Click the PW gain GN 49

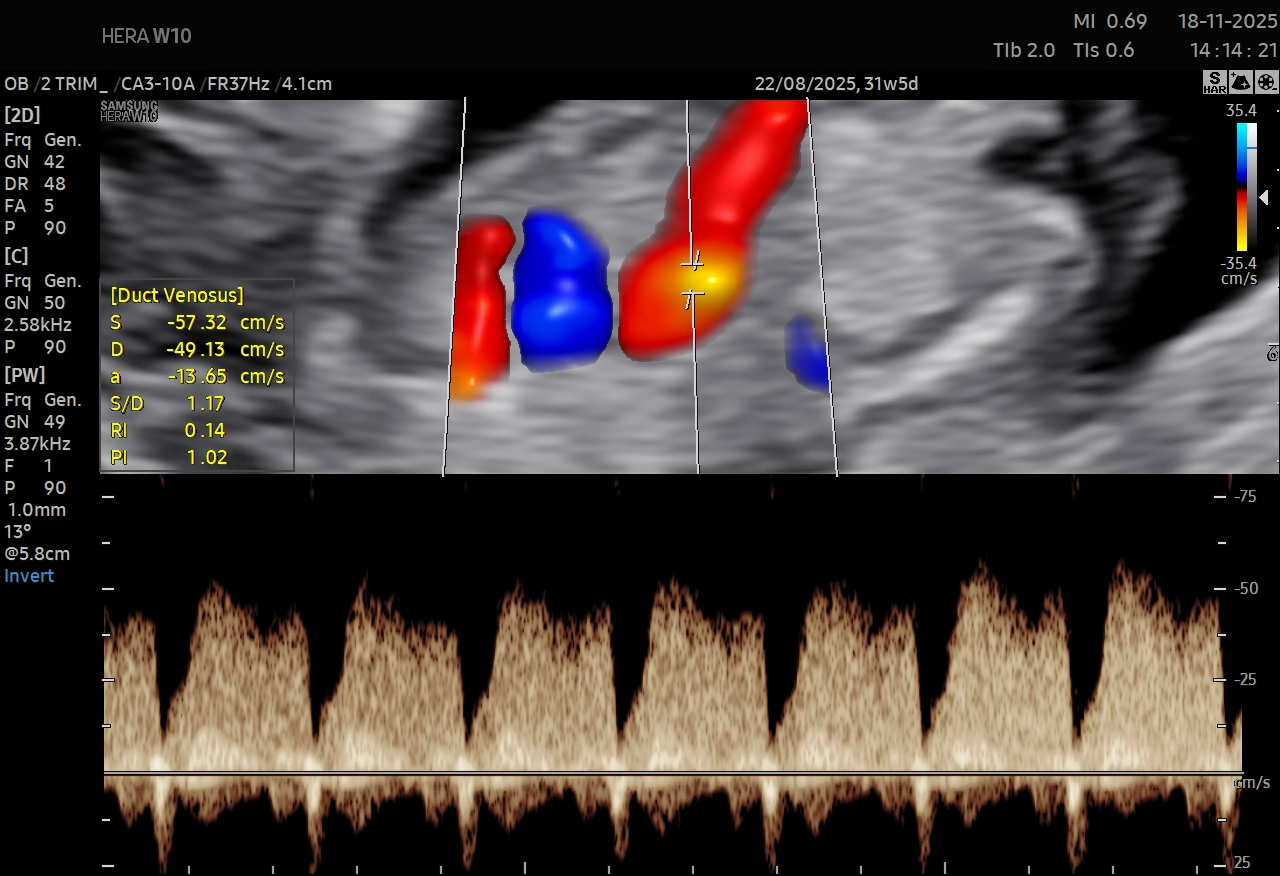[x=35, y=422]
